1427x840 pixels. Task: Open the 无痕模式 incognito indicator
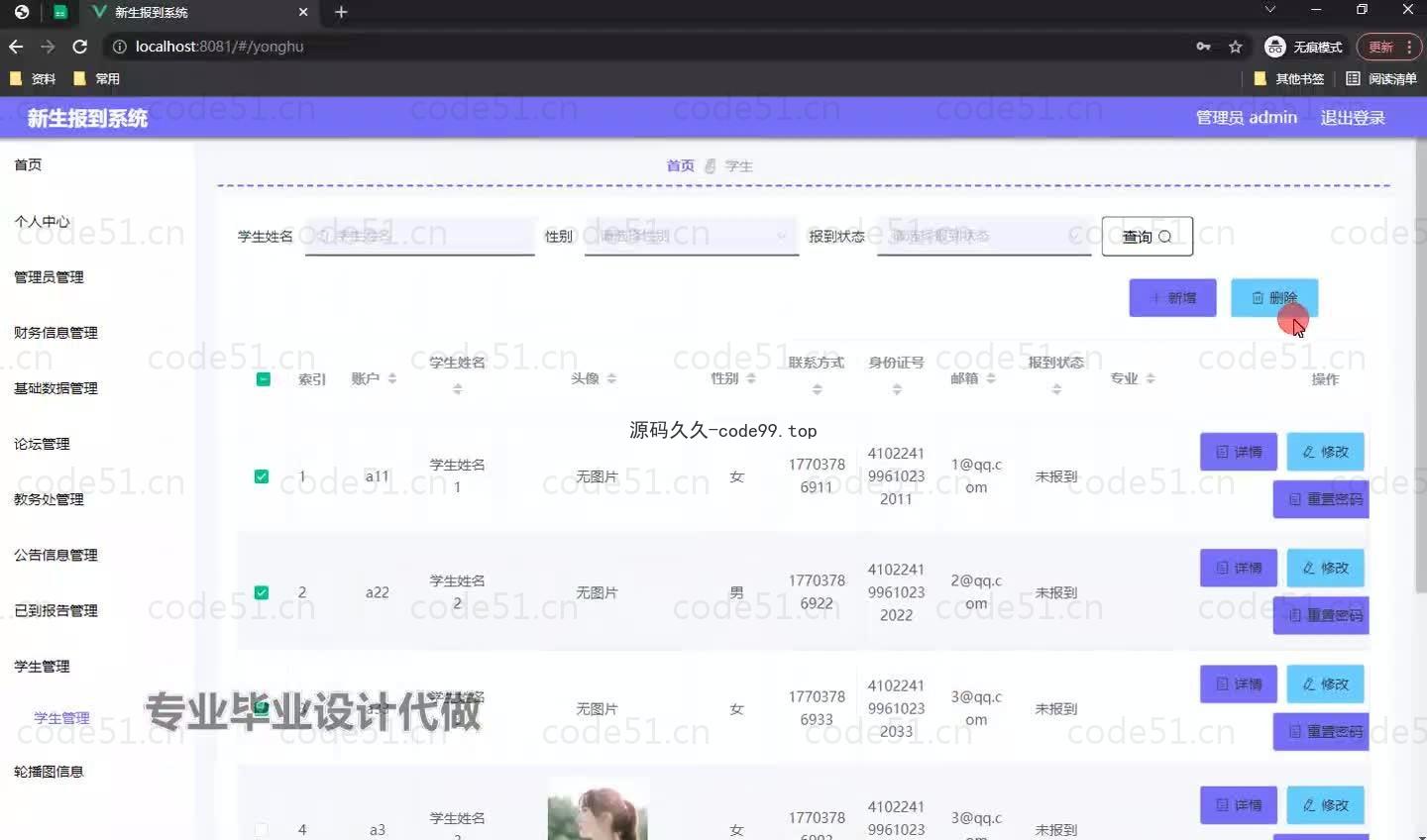pyautogui.click(x=1304, y=47)
